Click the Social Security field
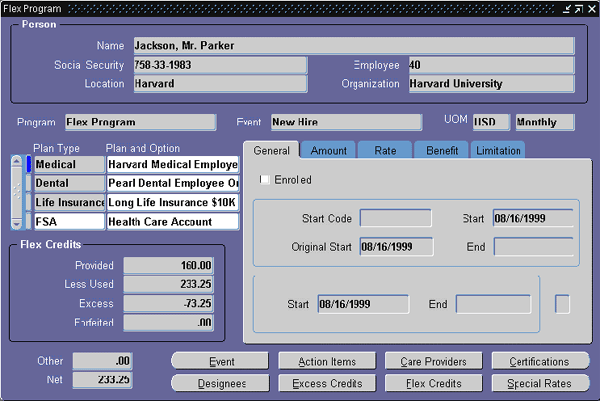 (x=220, y=65)
